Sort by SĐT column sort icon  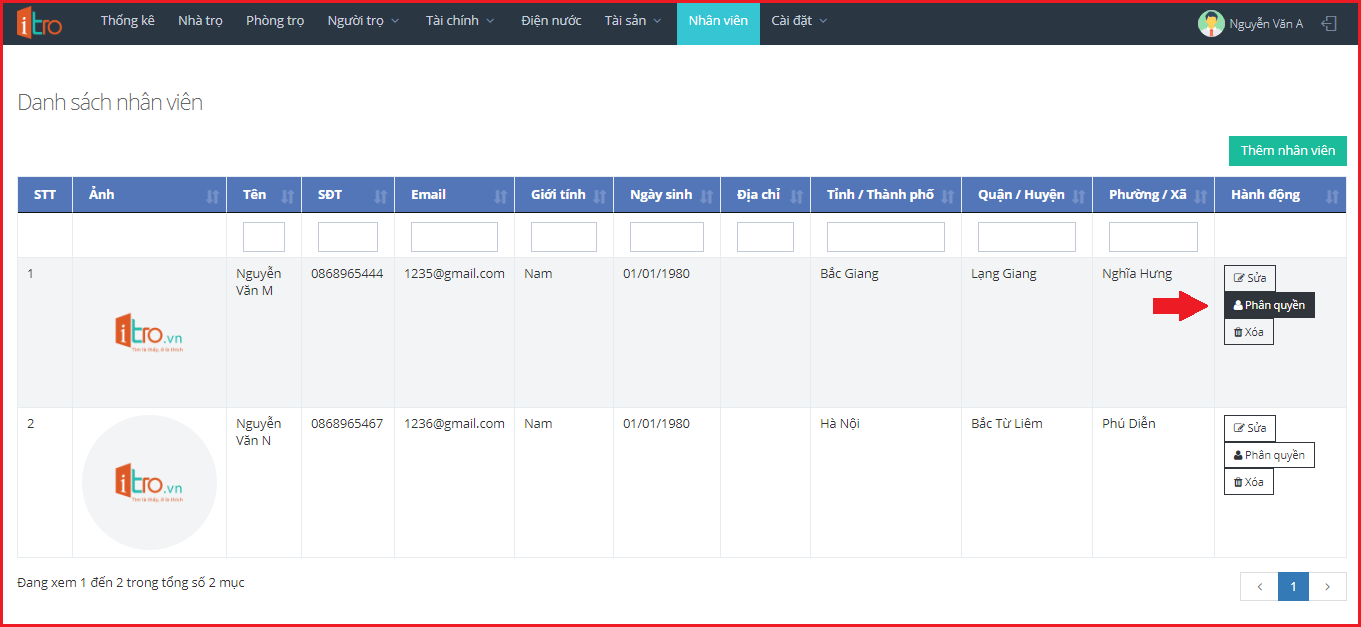pyautogui.click(x=381, y=196)
